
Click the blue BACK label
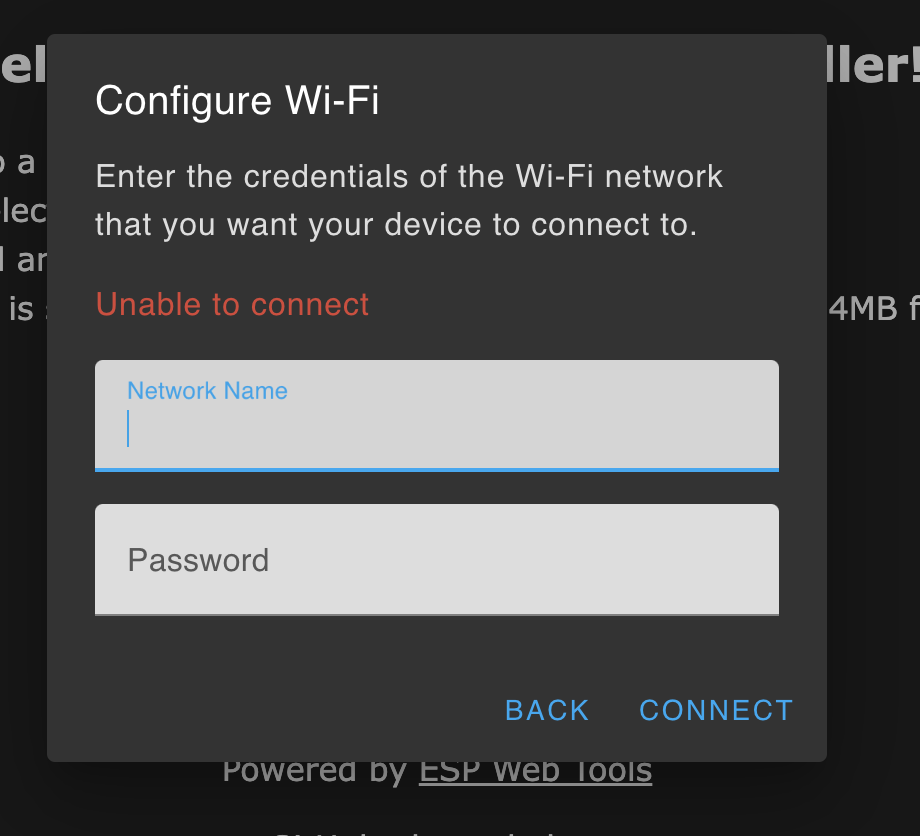point(546,710)
